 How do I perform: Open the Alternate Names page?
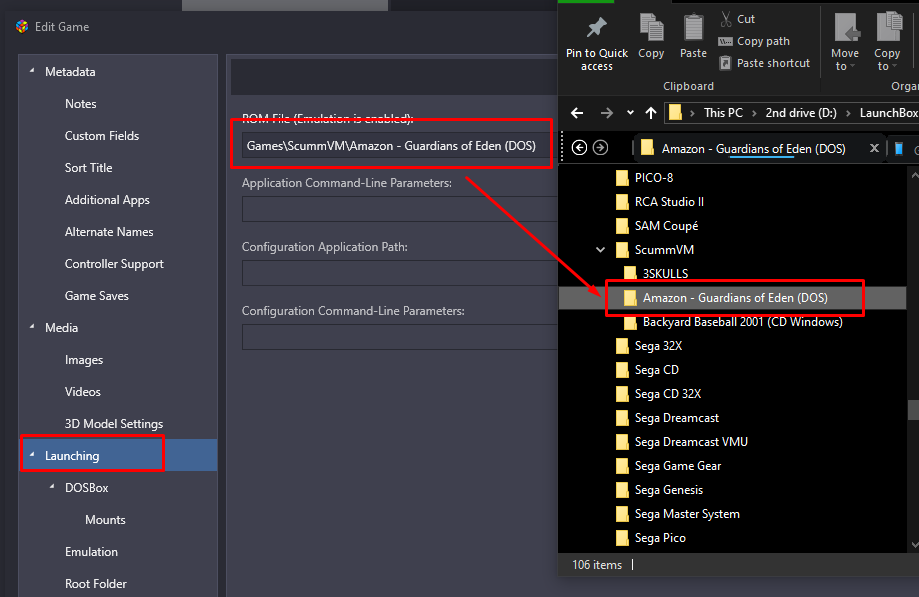109,232
